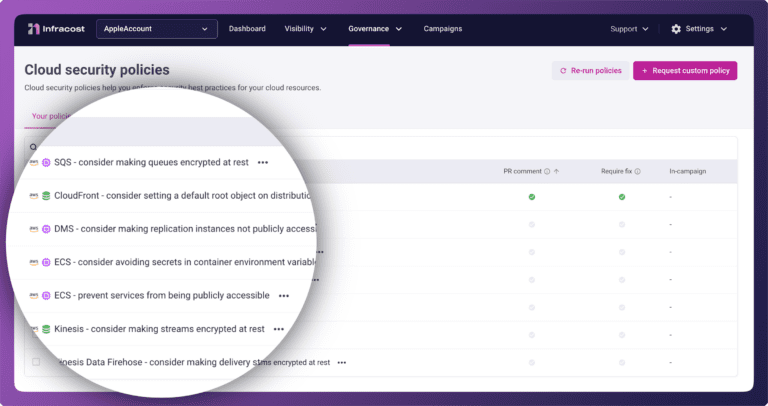This screenshot has width=768, height=406.
Task: Click the Re-run policies button
Action: [x=590, y=71]
